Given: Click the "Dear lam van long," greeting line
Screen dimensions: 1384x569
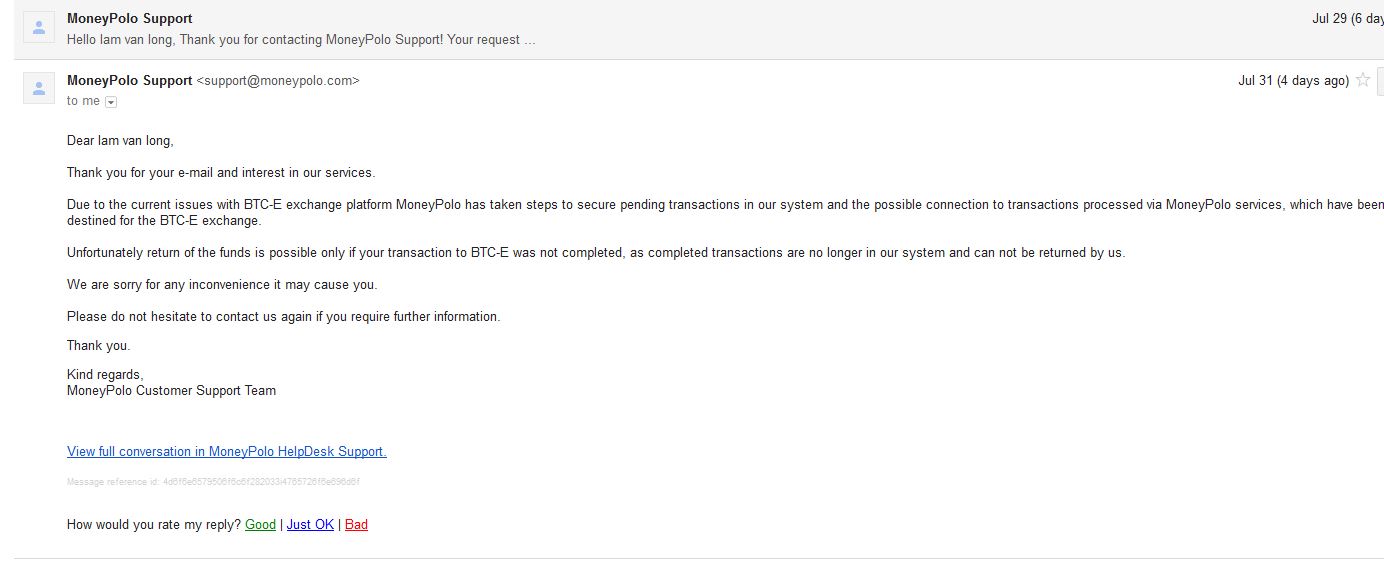Looking at the screenshot, I should pyautogui.click(x=120, y=141).
